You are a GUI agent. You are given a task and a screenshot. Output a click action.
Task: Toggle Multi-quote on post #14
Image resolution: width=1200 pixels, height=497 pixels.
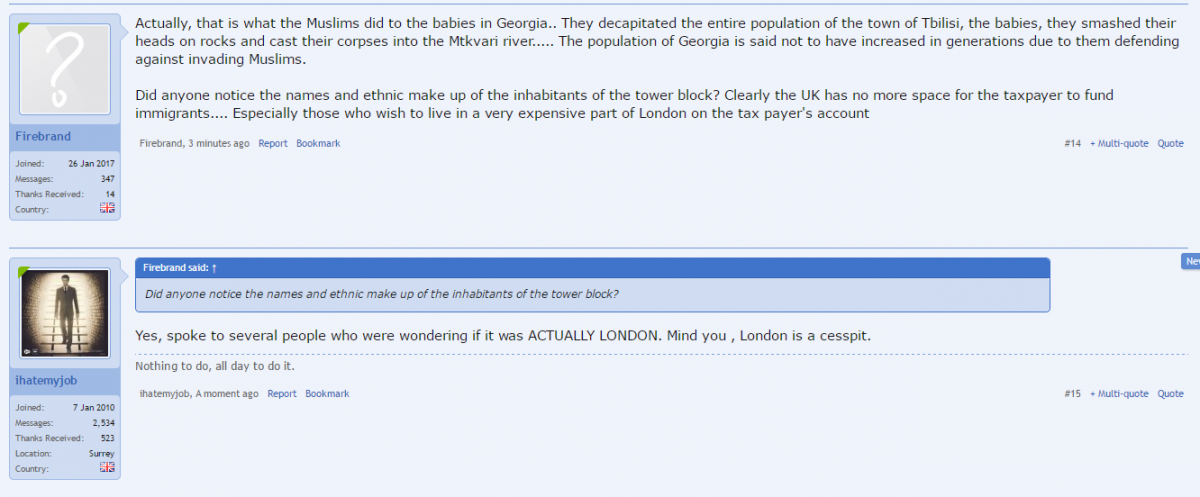point(1119,144)
